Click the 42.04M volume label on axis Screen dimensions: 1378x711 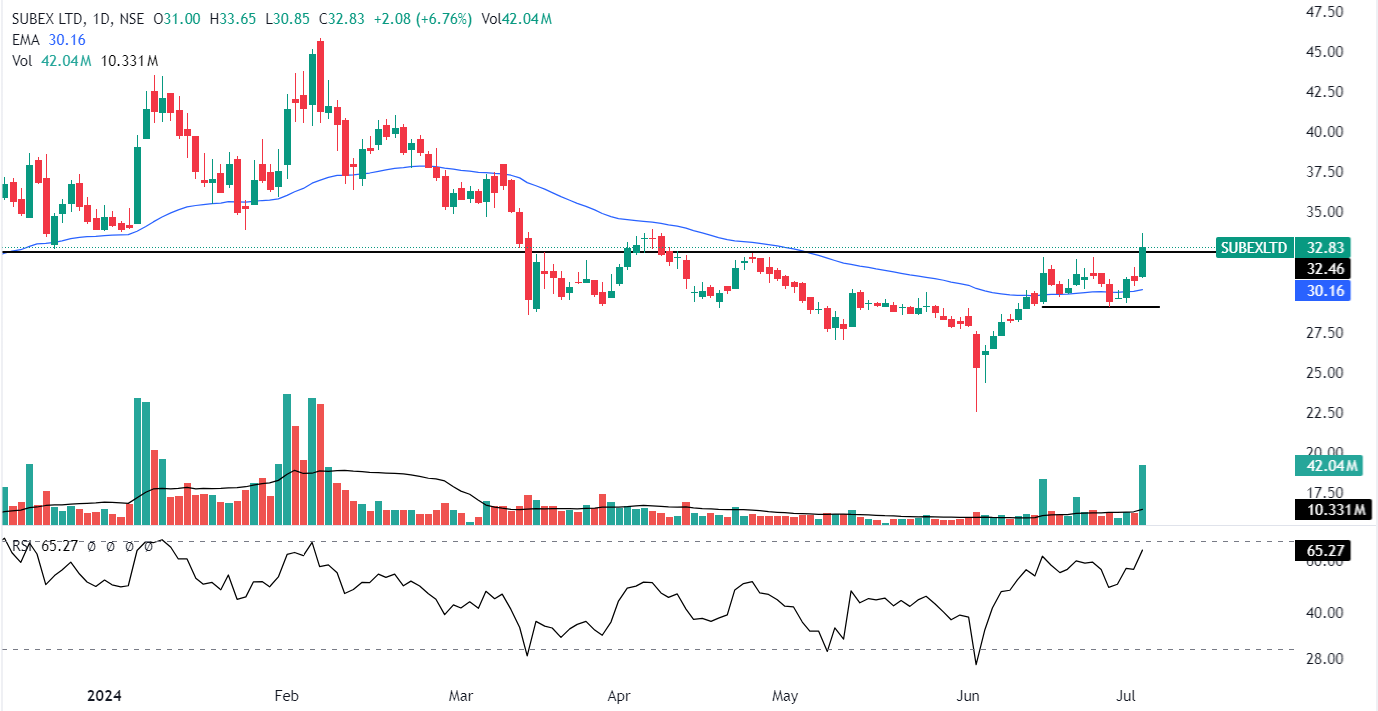click(x=1327, y=465)
